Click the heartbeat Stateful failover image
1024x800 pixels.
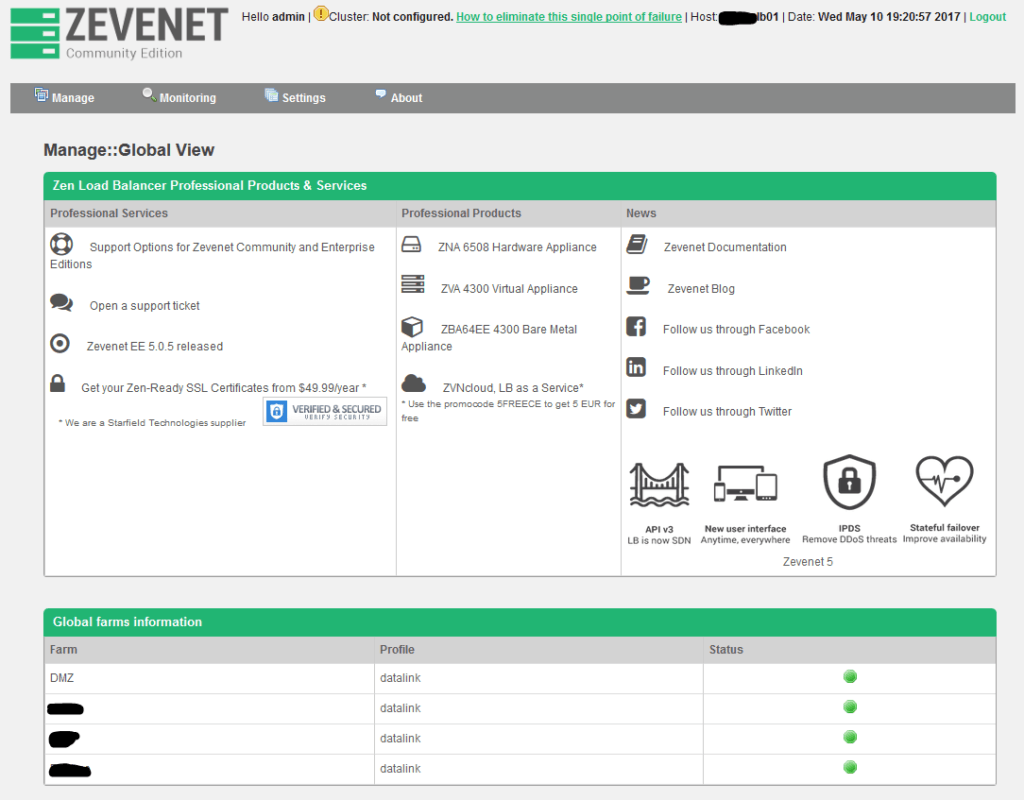point(944,481)
